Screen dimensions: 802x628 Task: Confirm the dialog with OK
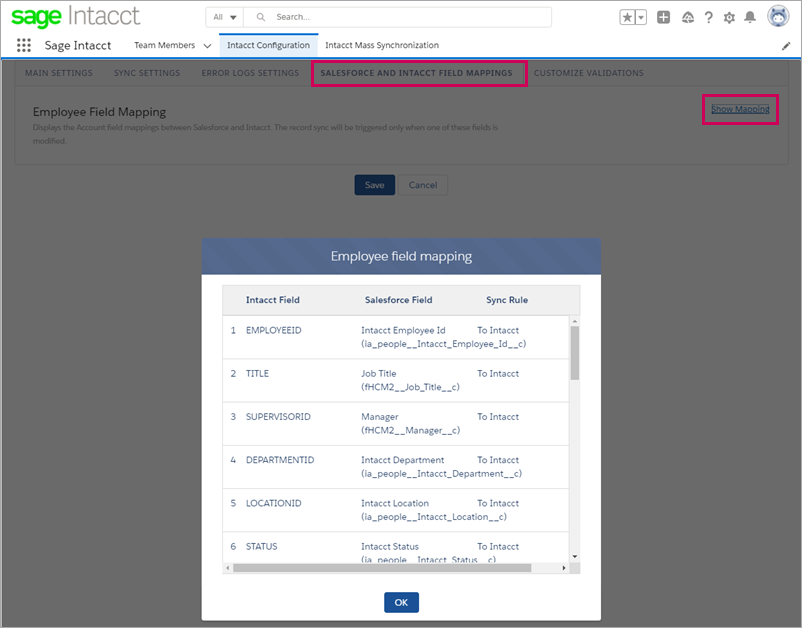coord(401,602)
